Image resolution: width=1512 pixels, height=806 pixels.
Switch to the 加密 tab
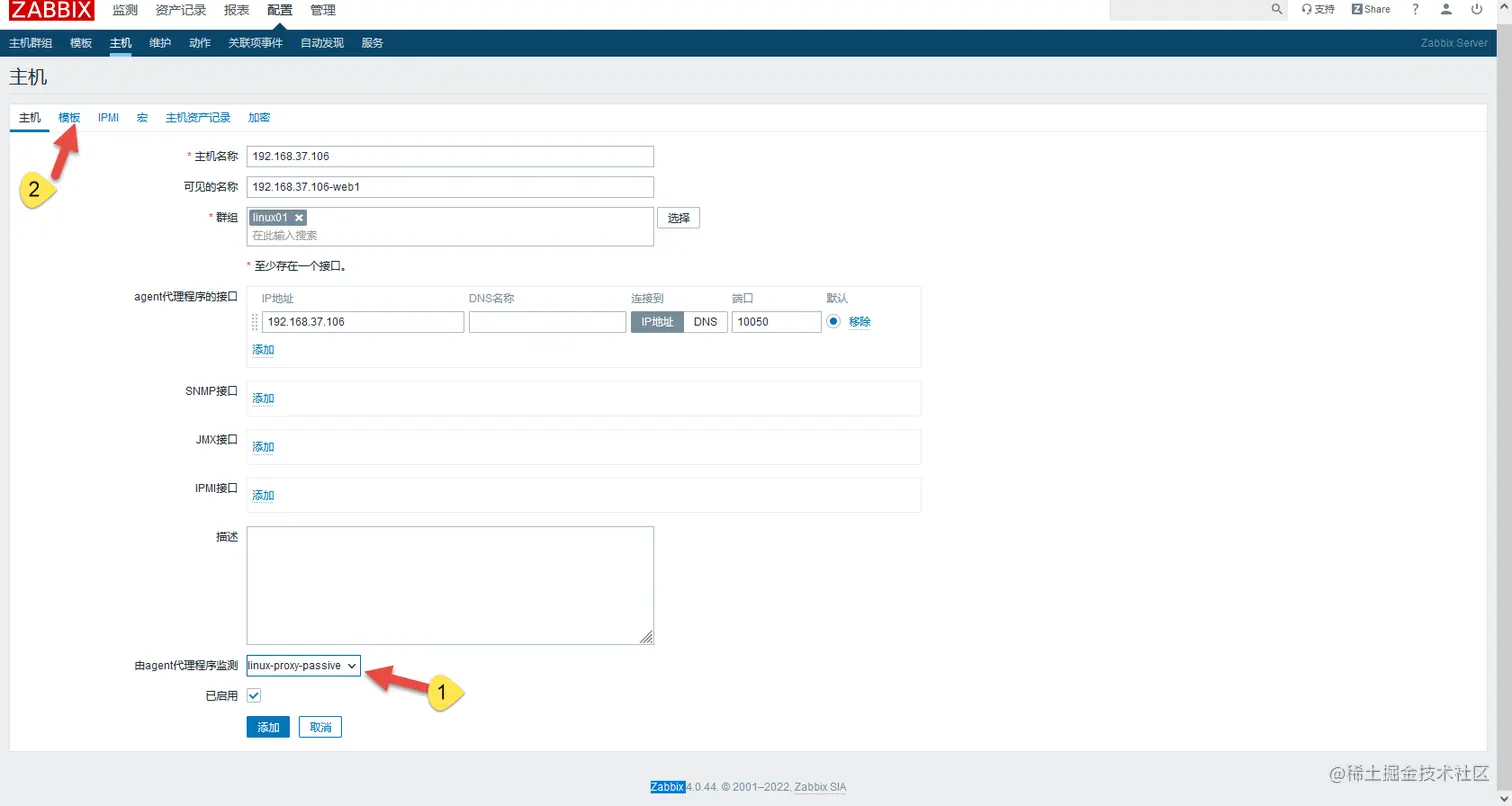coord(259,117)
